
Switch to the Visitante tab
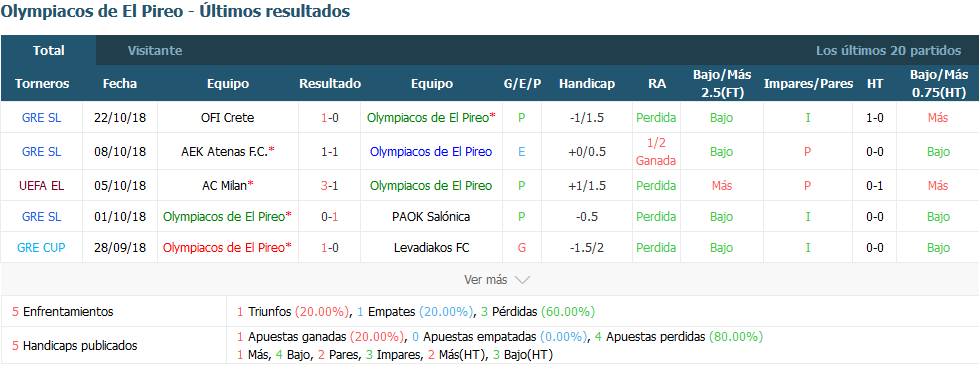[155, 51]
